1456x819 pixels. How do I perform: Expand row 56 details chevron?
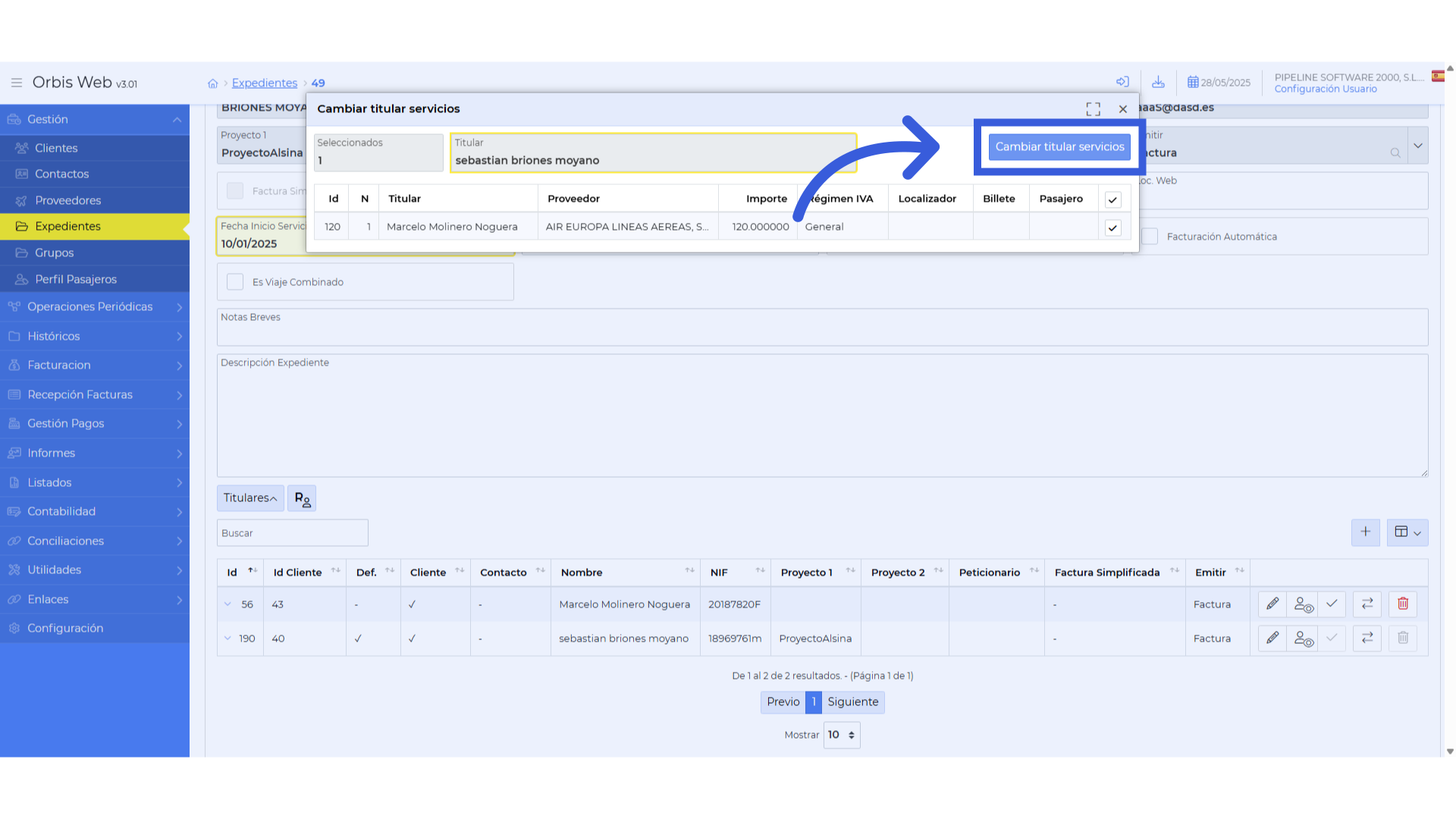coord(227,604)
